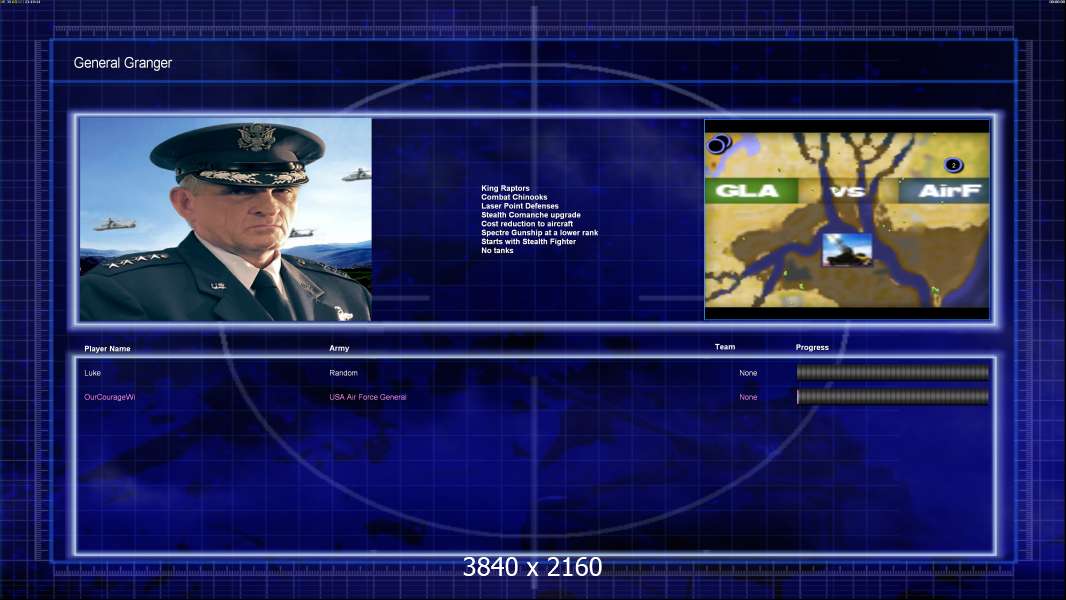Click the 'No tanks' text line

[498, 250]
